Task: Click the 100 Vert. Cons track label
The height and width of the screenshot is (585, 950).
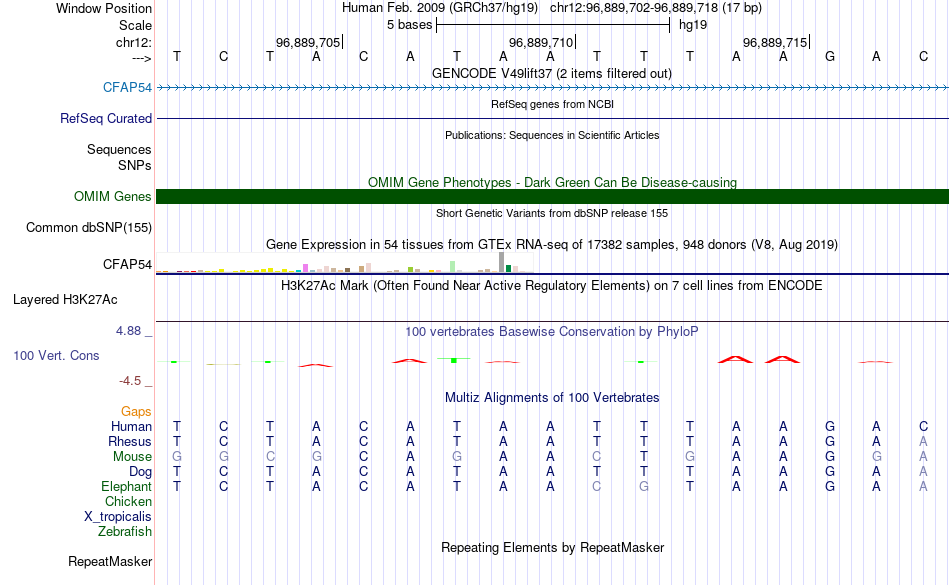Action: point(56,355)
